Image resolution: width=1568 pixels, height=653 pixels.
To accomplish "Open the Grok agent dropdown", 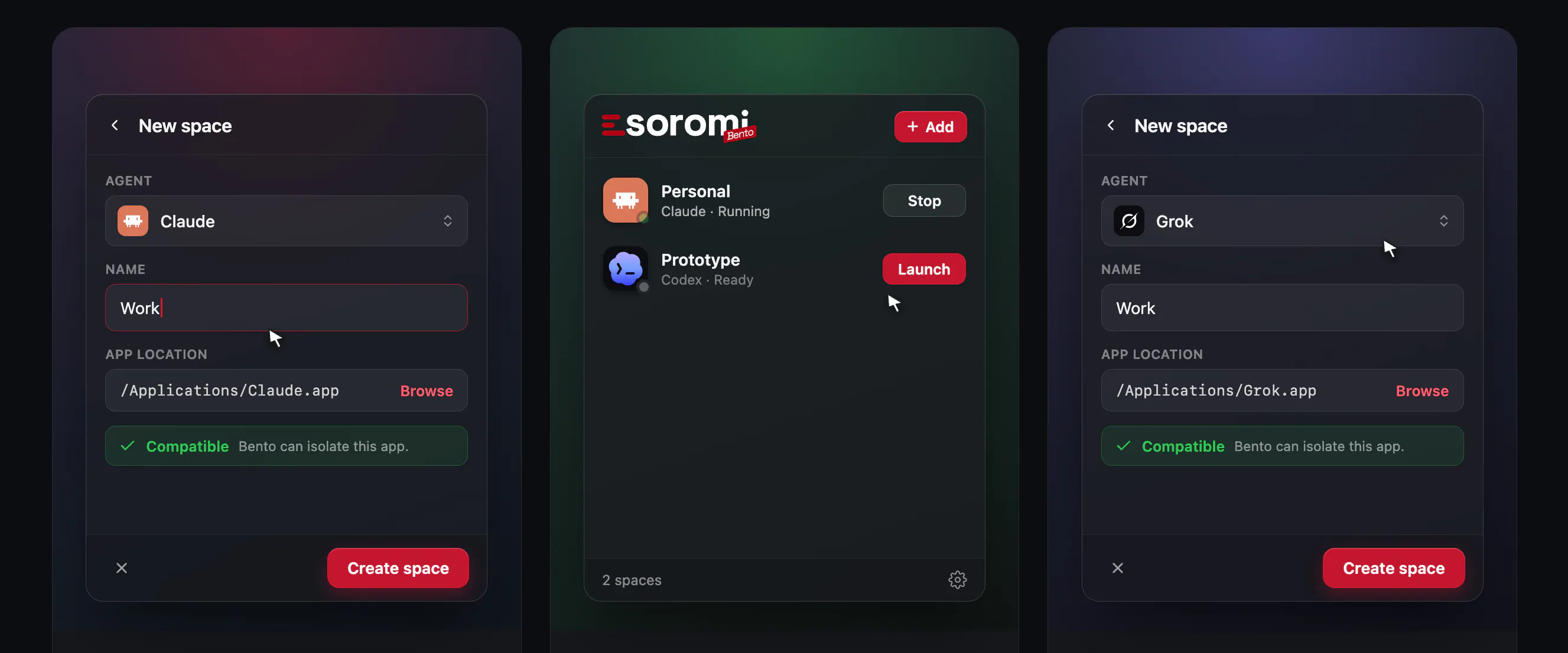I will 1282,221.
